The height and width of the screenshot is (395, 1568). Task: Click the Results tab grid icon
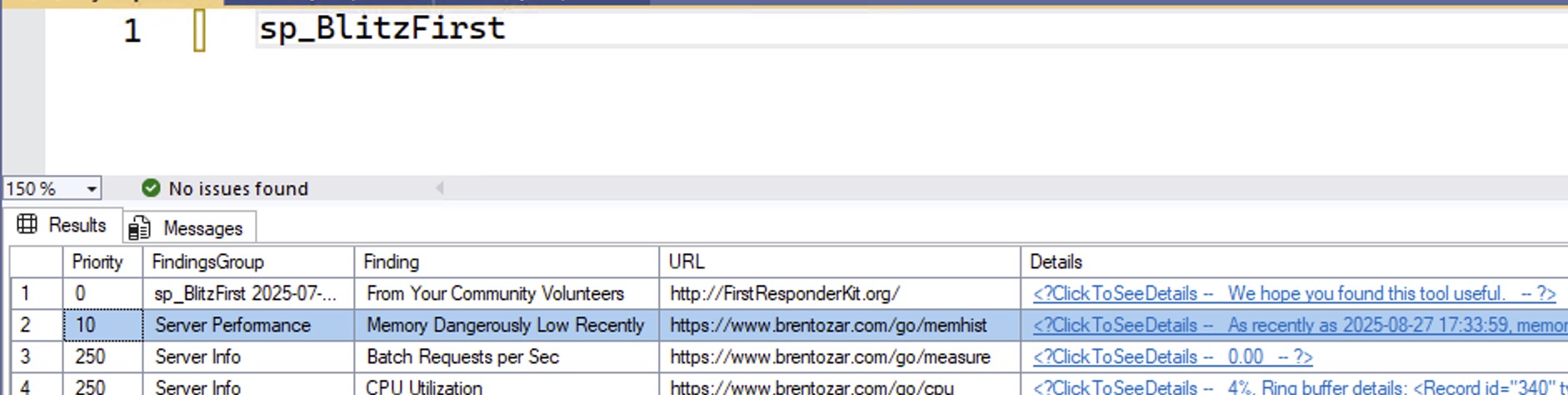[27, 224]
